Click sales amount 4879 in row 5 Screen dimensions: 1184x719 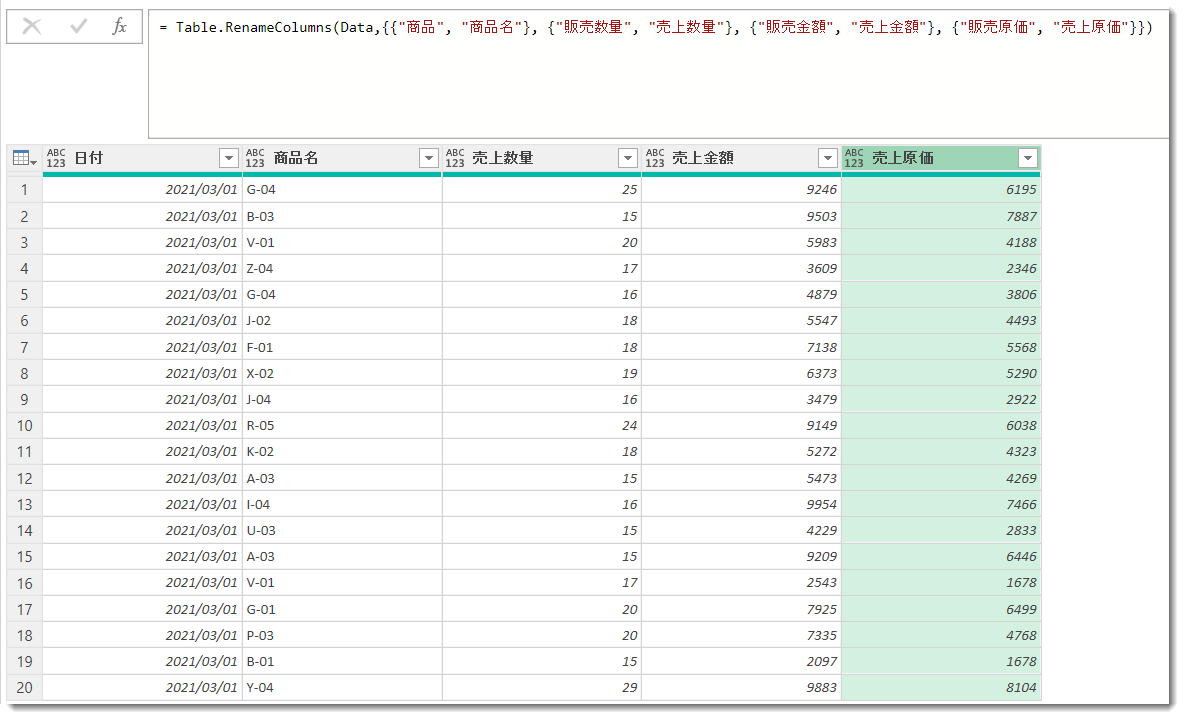[741, 295]
